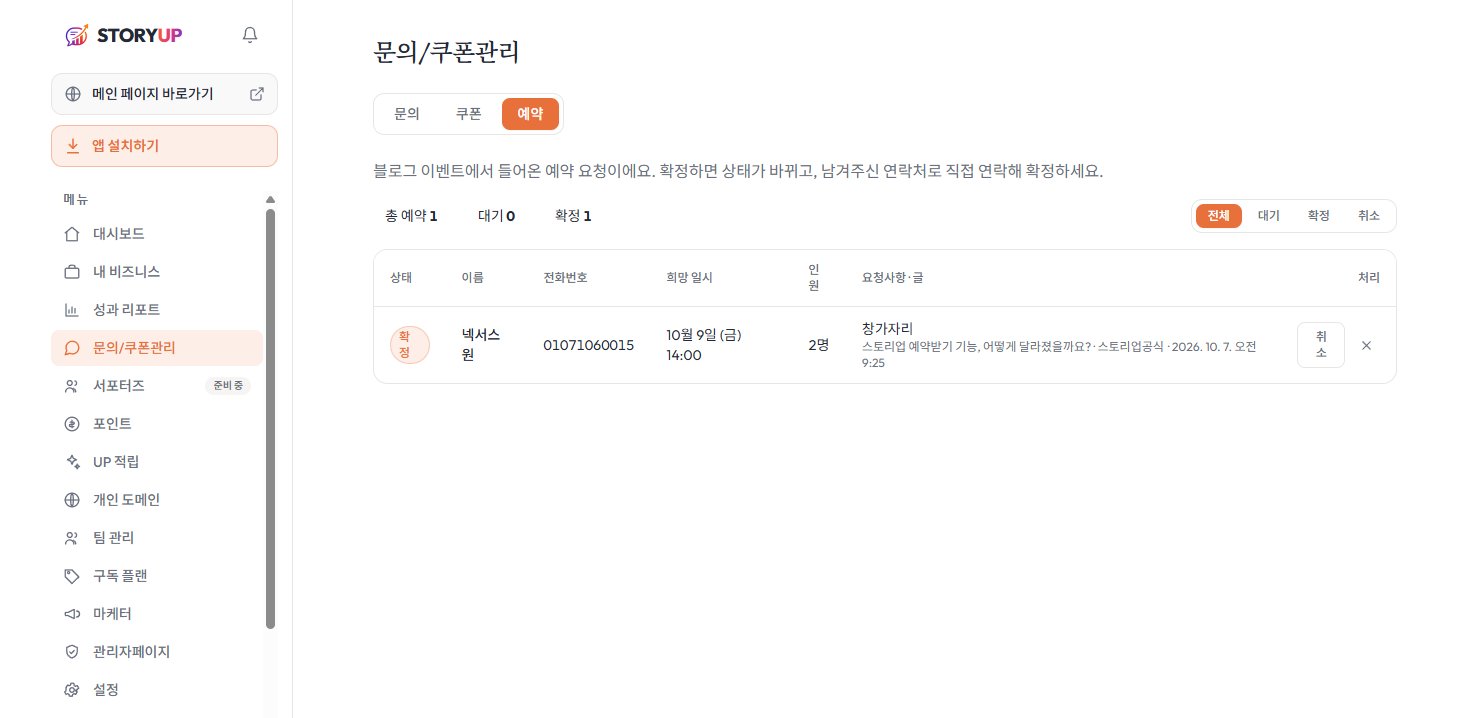1476x718 pixels.
Task: Open 성과 리포트 menu item
Action: (x=157, y=310)
